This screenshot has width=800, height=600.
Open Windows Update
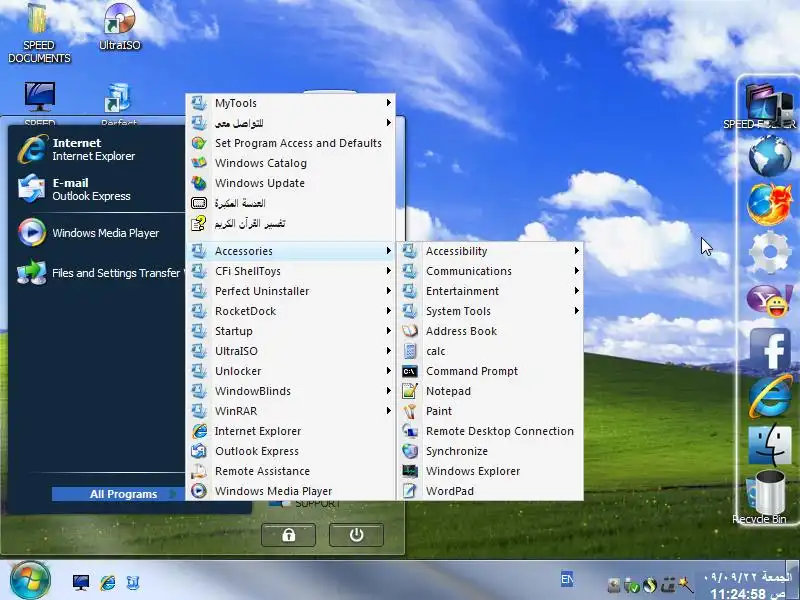pyautogui.click(x=291, y=183)
